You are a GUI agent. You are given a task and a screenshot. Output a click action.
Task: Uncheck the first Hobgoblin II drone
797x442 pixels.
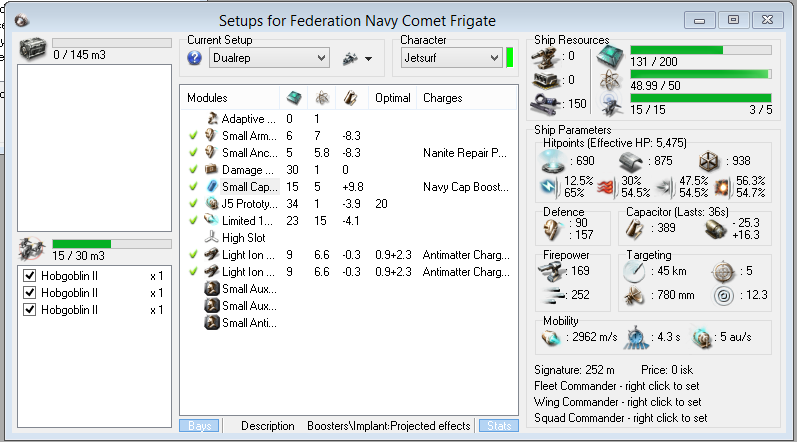(x=29, y=276)
